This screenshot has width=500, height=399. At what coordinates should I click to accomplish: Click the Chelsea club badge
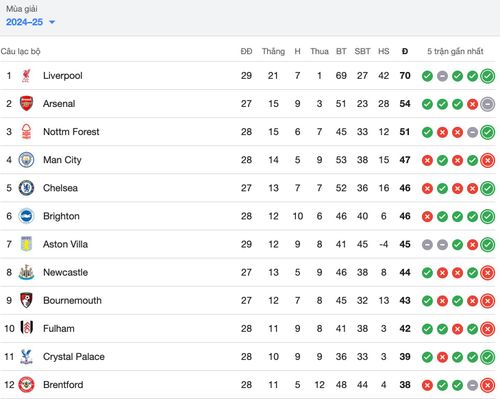click(x=26, y=188)
